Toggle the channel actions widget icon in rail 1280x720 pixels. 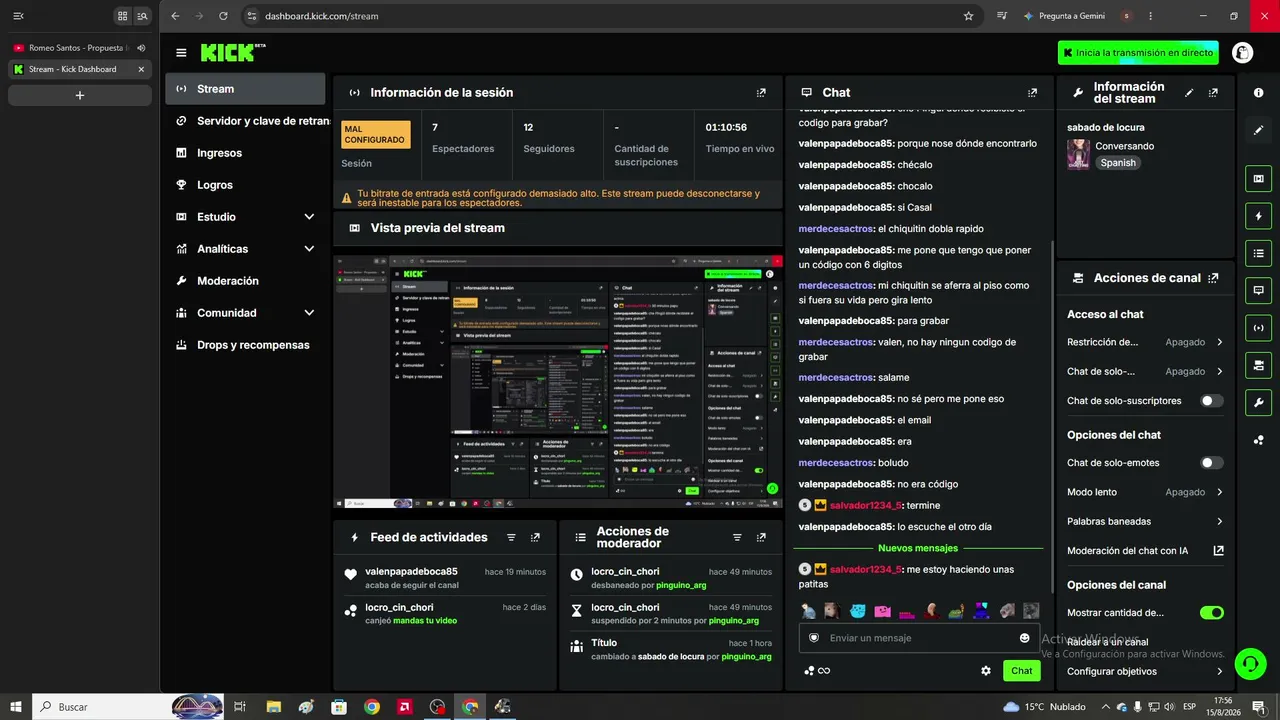coord(1258,364)
